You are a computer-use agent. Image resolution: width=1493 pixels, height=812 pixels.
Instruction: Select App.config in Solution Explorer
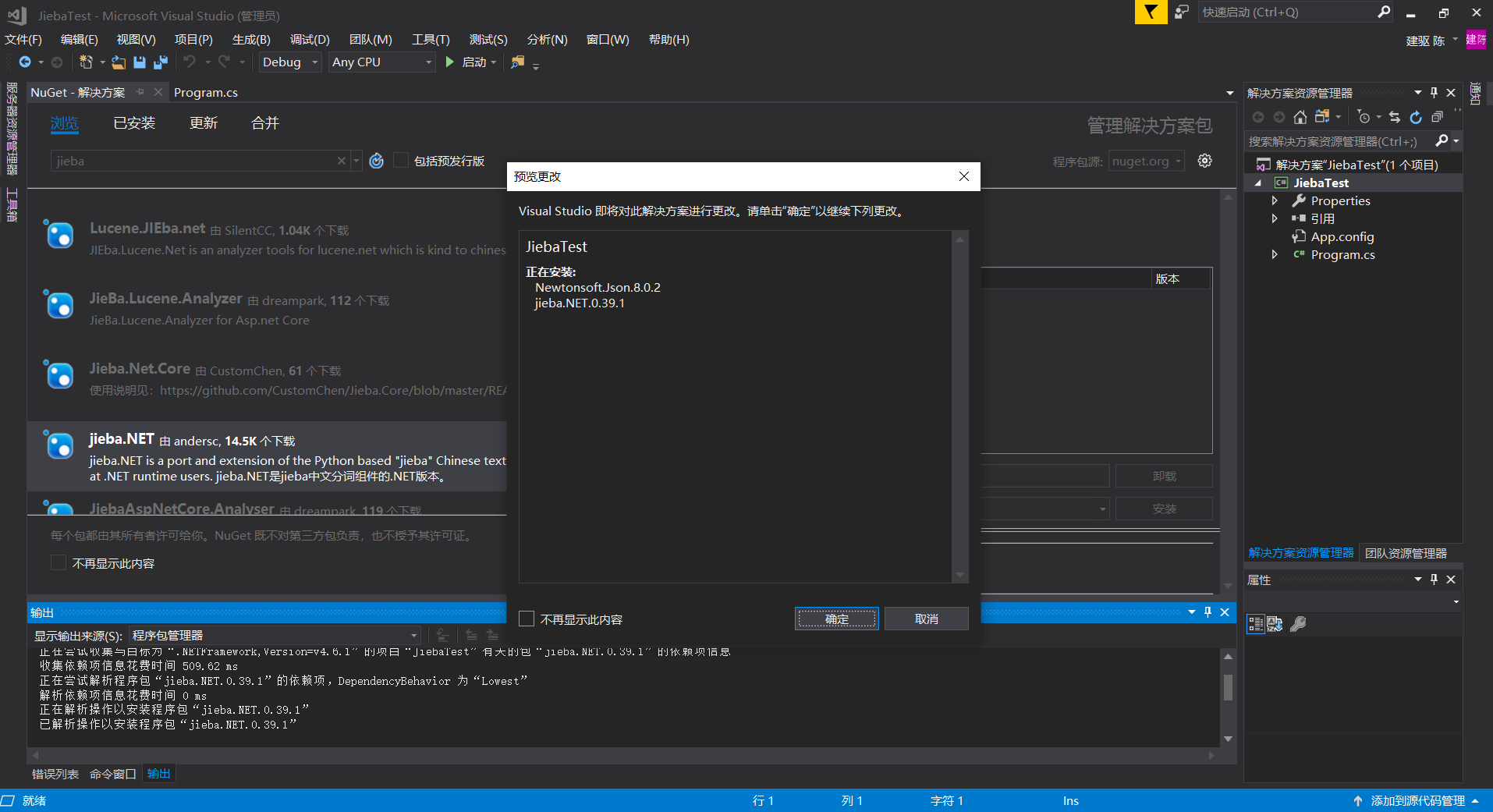1342,236
